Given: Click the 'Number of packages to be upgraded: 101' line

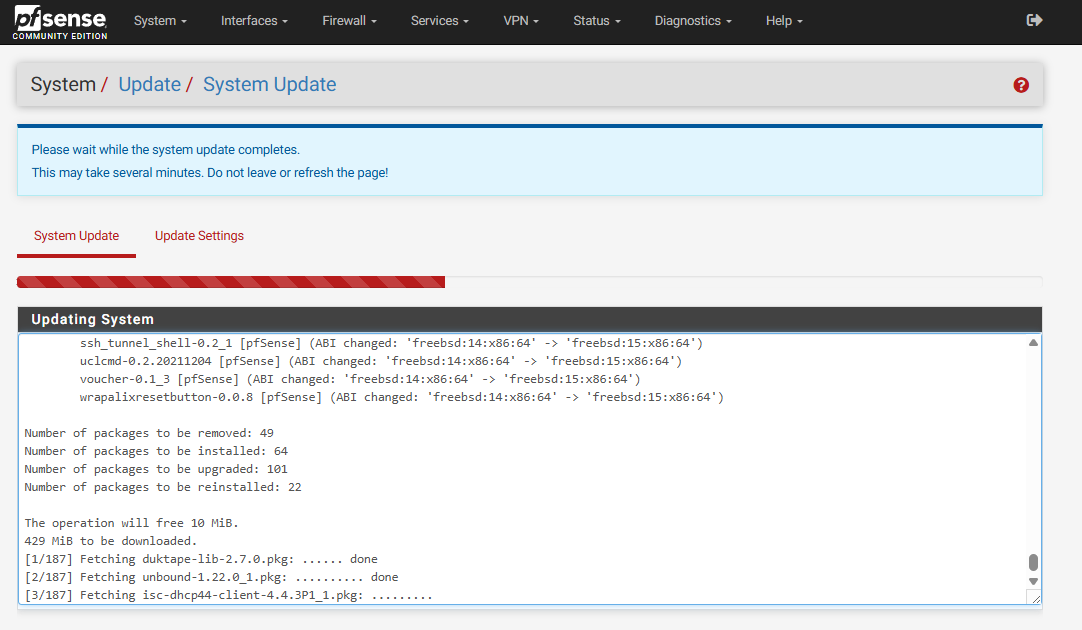Looking at the screenshot, I should (156, 469).
